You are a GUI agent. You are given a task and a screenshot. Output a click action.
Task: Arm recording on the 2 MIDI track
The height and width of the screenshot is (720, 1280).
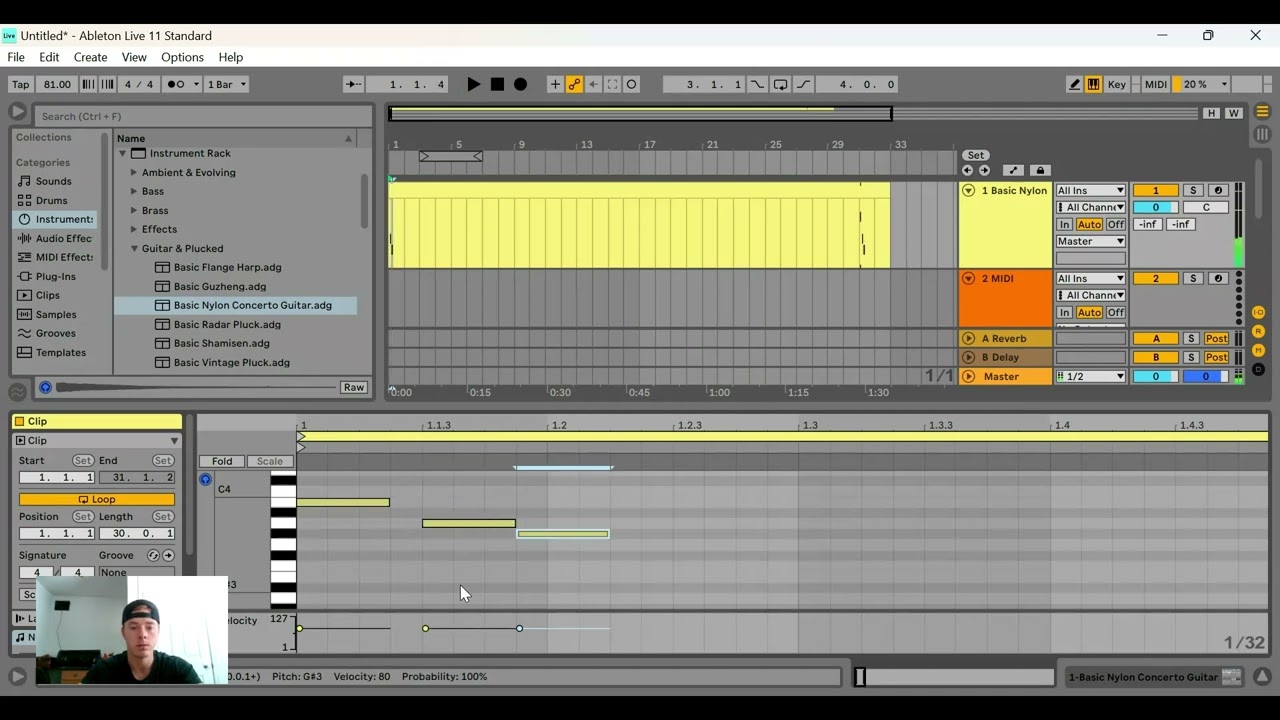[x=1218, y=278]
